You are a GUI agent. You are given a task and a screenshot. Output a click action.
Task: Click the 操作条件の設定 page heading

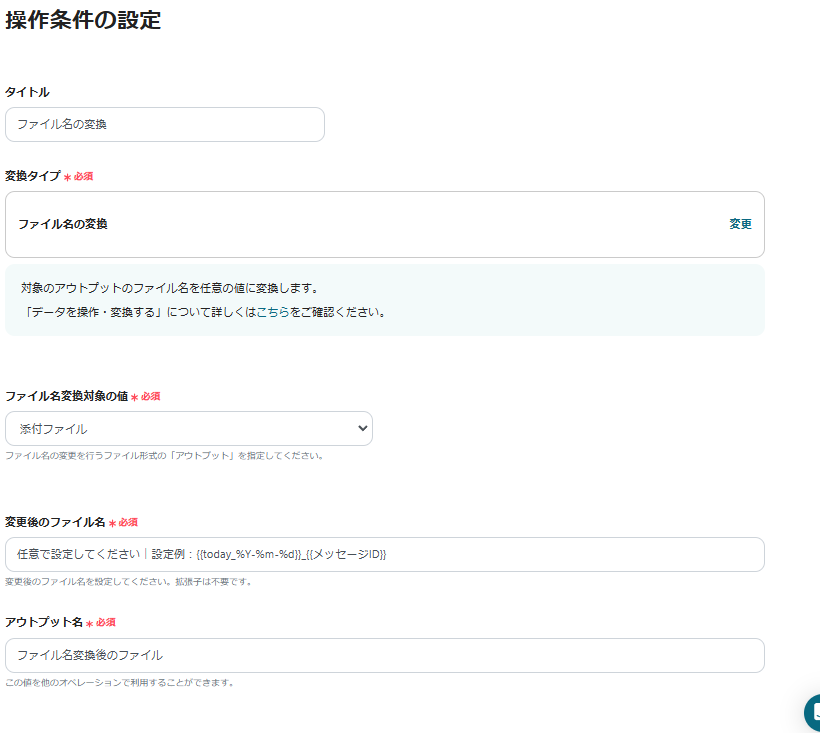coord(83,20)
